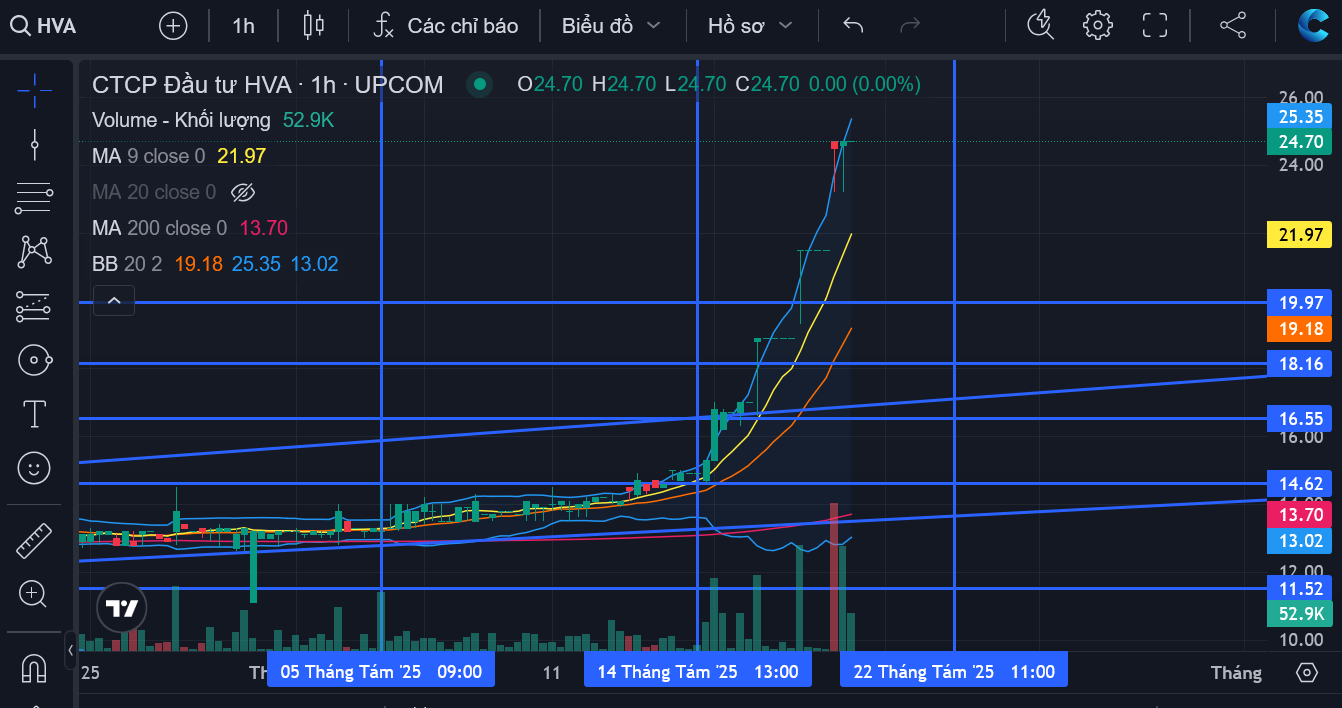The height and width of the screenshot is (708, 1342).
Task: Select the 16.55 horizontal line price label
Action: (x=1301, y=419)
